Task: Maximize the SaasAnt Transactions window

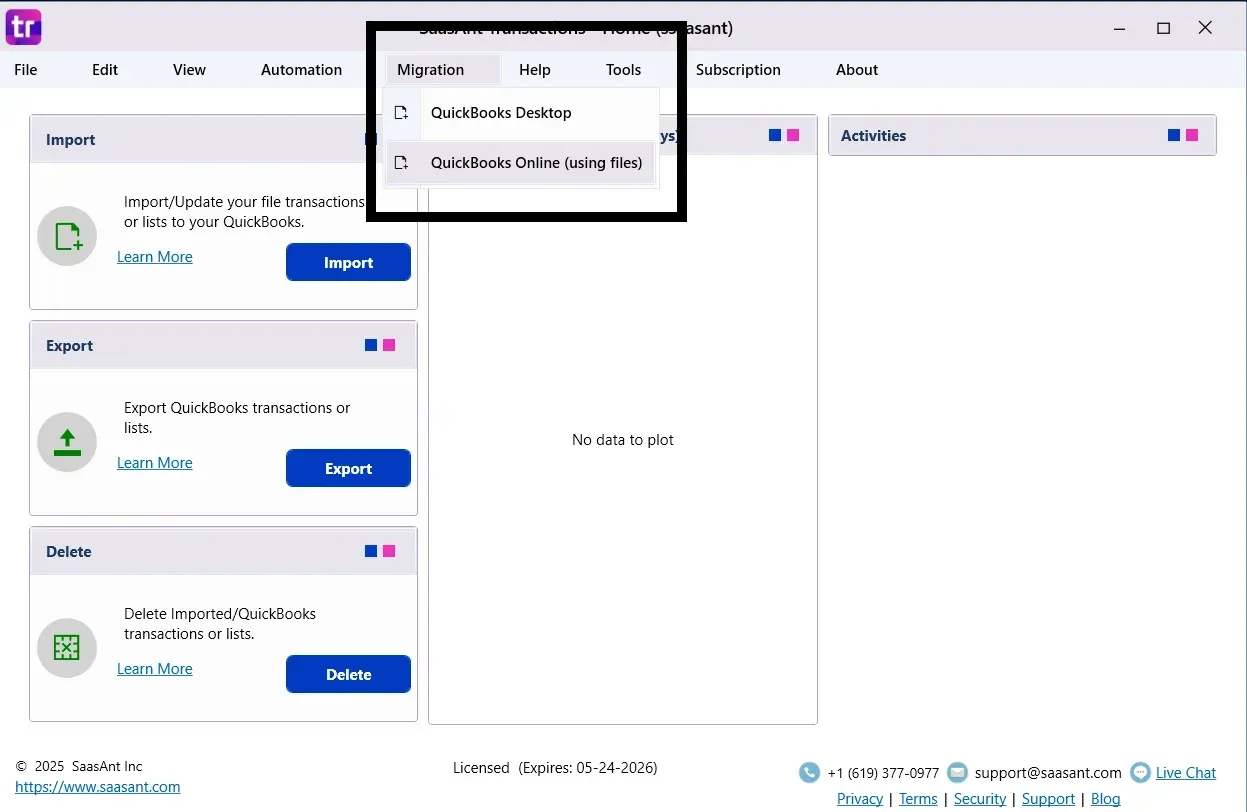Action: (x=1163, y=28)
